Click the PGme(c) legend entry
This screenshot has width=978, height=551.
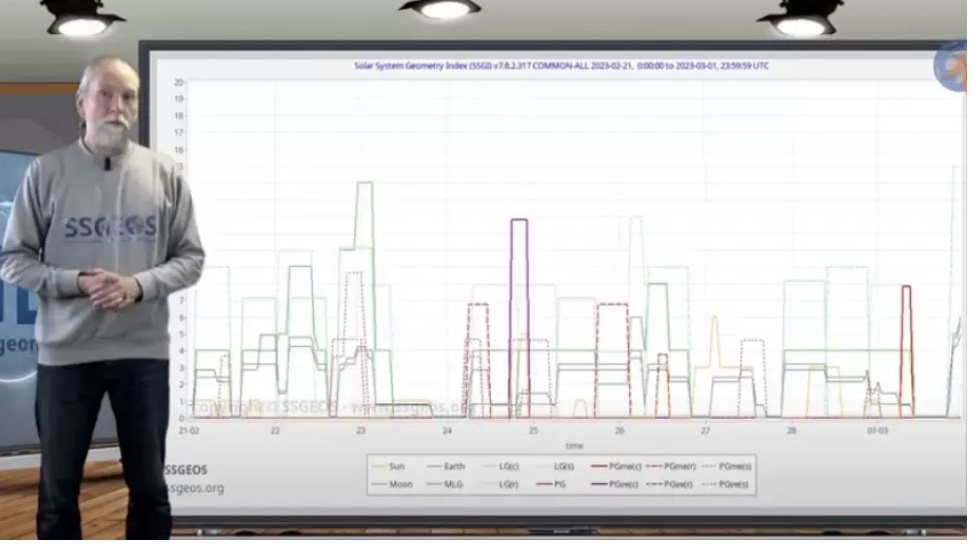tap(616, 467)
